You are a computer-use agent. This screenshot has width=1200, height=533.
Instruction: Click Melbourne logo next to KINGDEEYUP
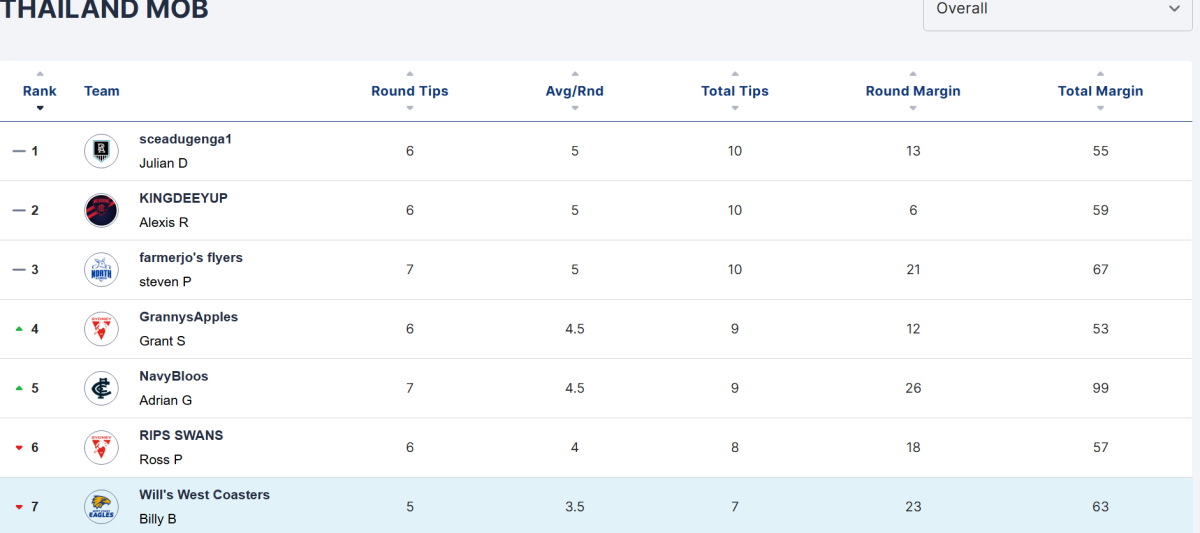coord(101,210)
